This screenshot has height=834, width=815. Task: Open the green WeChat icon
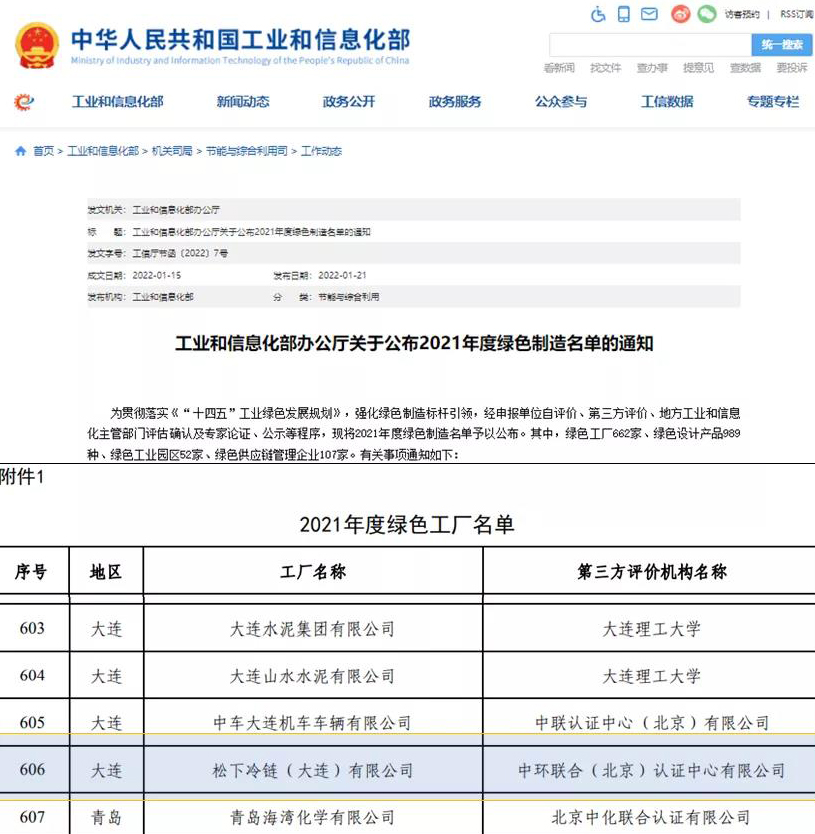point(707,14)
